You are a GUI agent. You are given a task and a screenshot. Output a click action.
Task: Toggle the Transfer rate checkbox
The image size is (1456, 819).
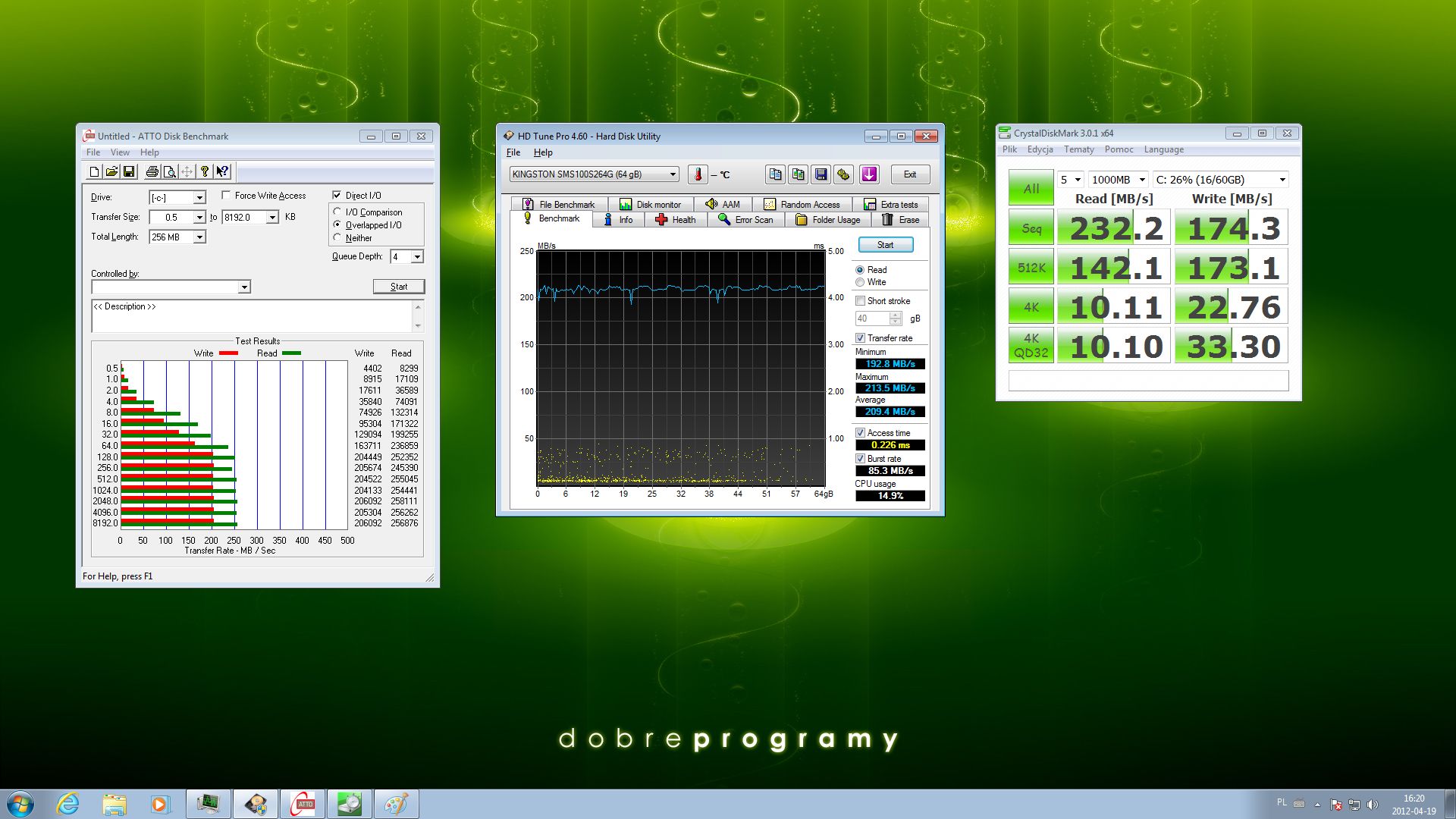tap(861, 338)
